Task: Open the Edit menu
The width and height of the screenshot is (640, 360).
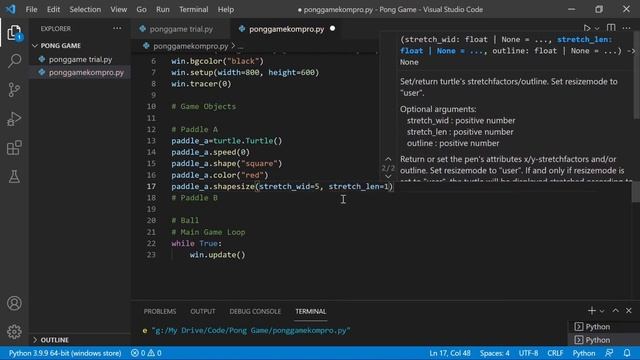Action: click(53, 9)
